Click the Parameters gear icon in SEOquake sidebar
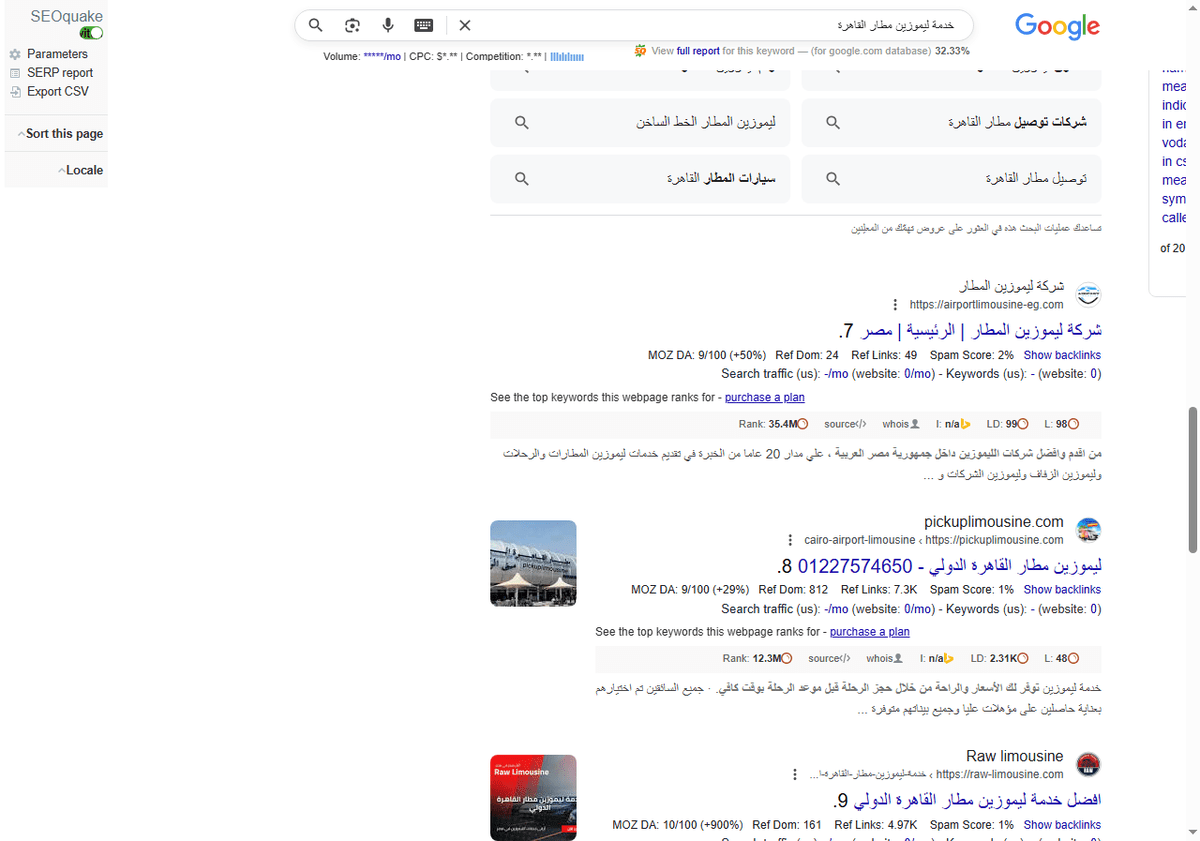The height and width of the screenshot is (841, 1200). (x=17, y=53)
